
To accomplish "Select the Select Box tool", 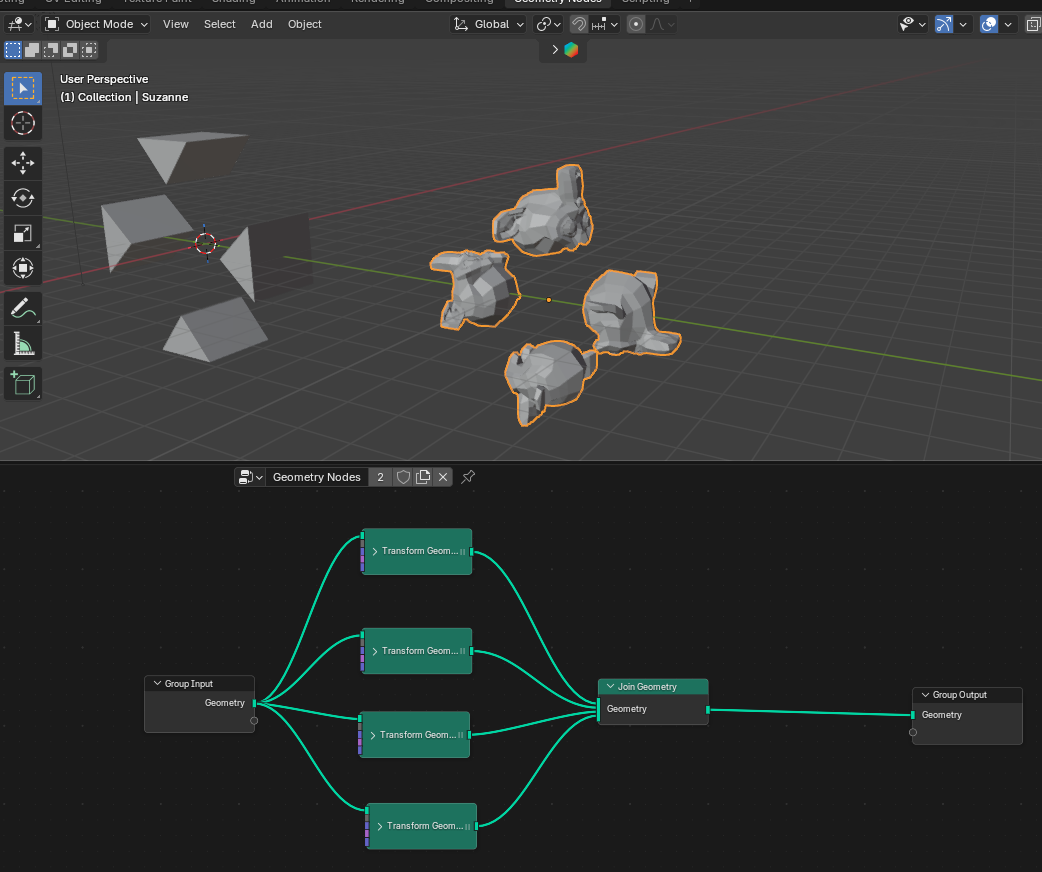I will (x=23, y=88).
